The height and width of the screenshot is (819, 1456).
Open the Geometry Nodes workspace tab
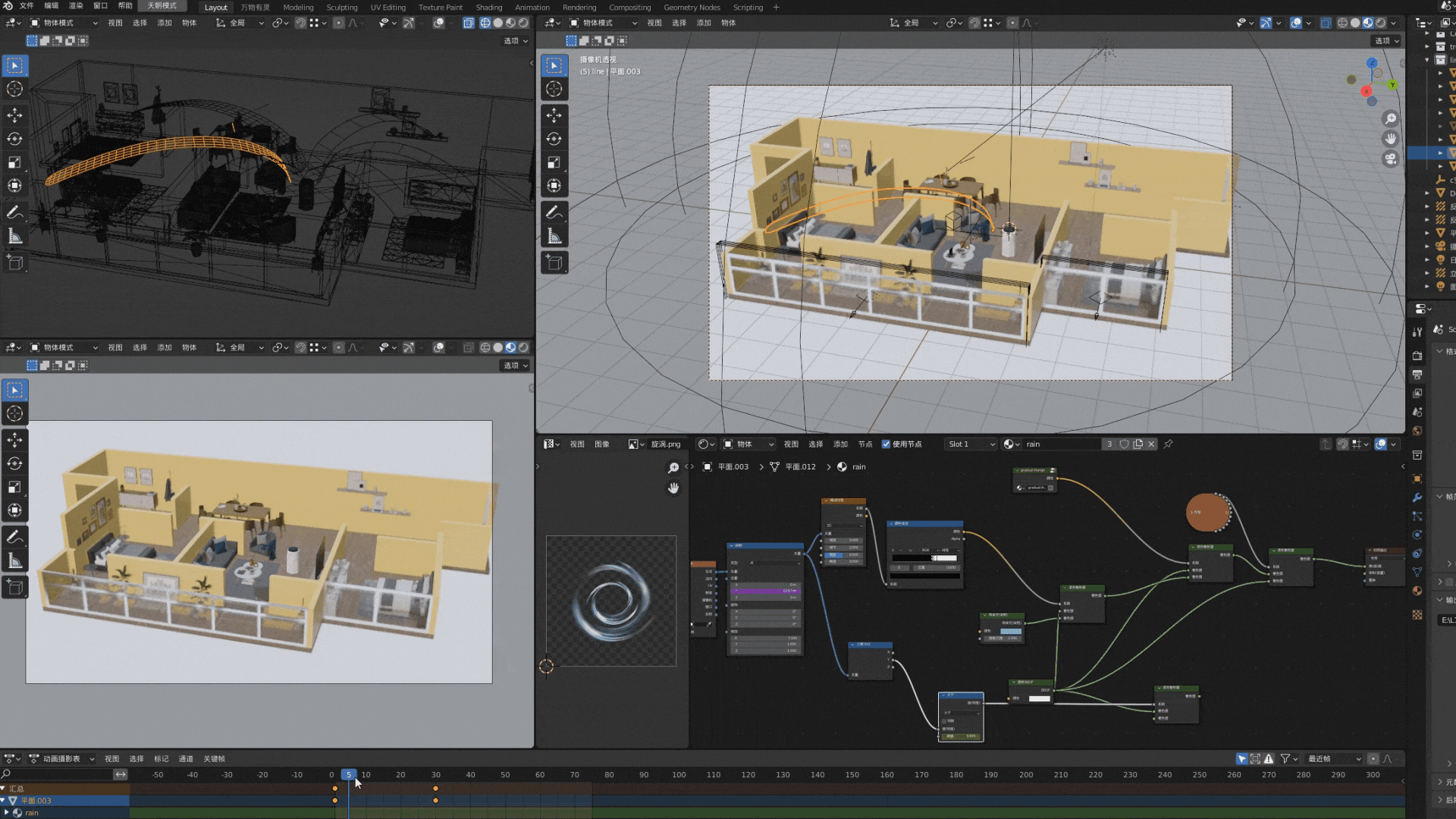click(691, 8)
